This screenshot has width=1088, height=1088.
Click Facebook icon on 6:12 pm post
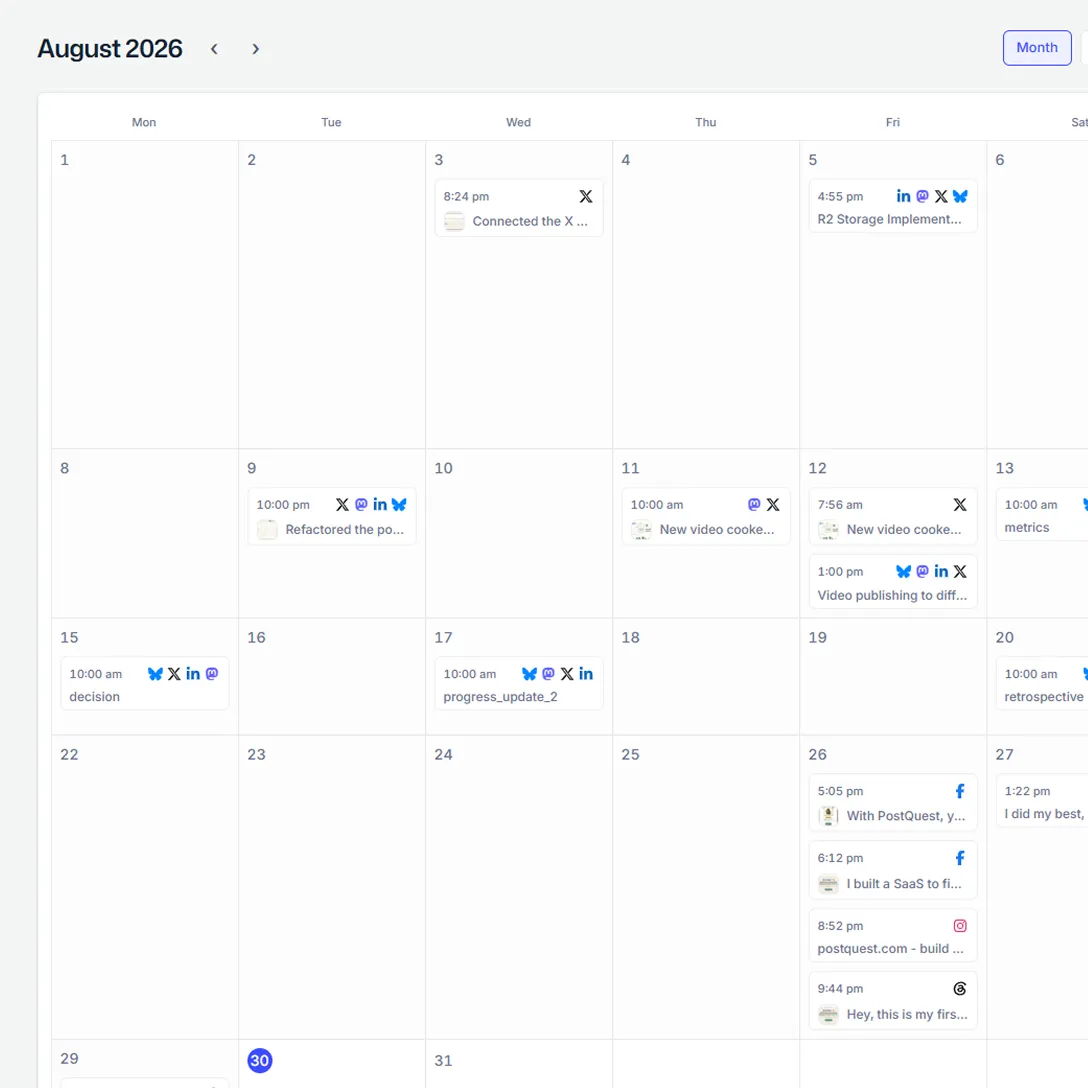point(960,858)
